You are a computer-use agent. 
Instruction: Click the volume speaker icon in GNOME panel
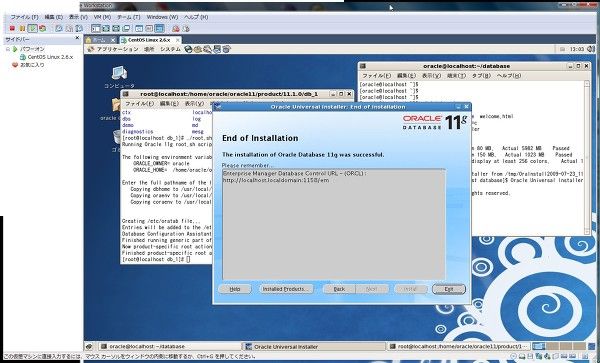click(590, 49)
